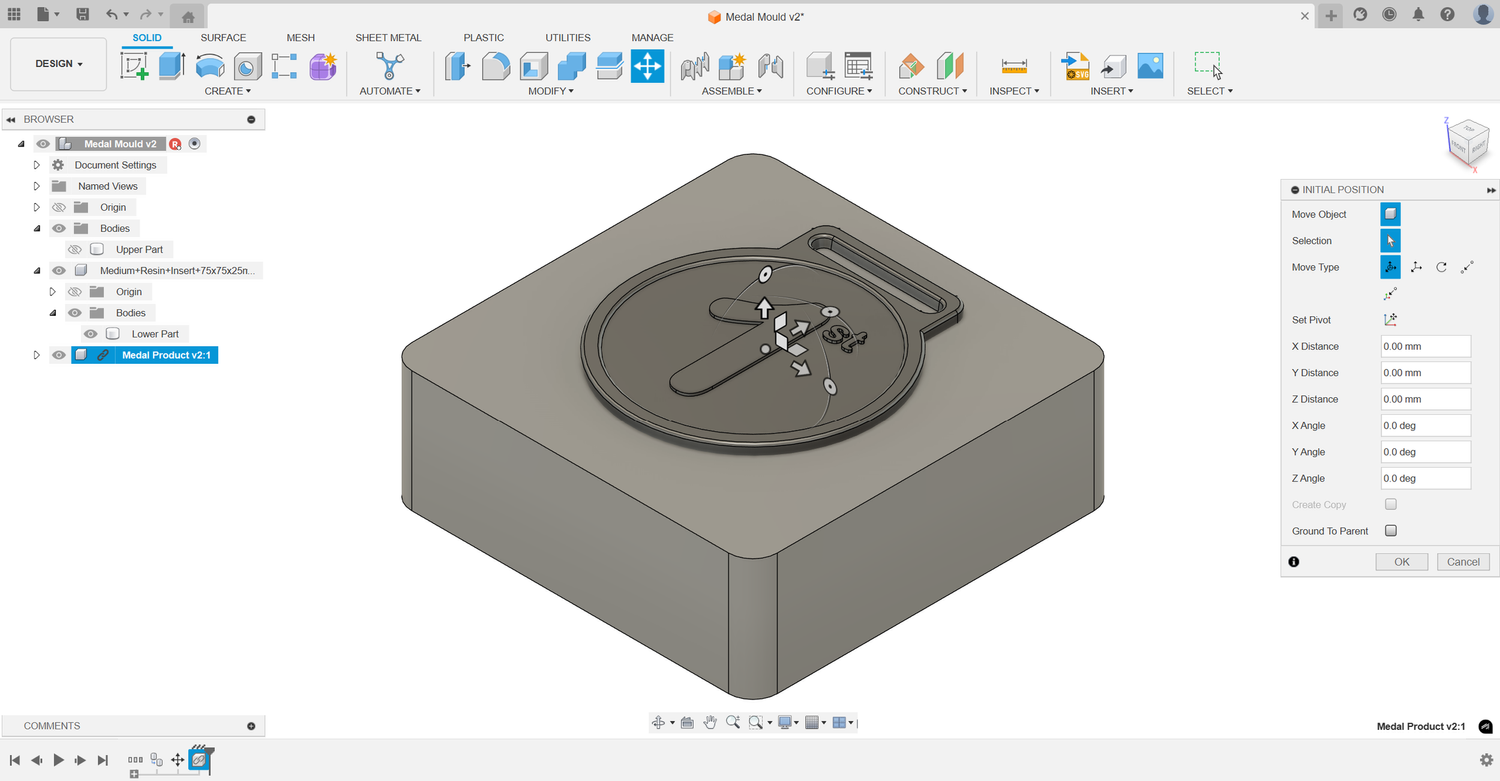Choose the Extrude tool in Create
Screen dimensions: 1500x781
[x=172, y=66]
